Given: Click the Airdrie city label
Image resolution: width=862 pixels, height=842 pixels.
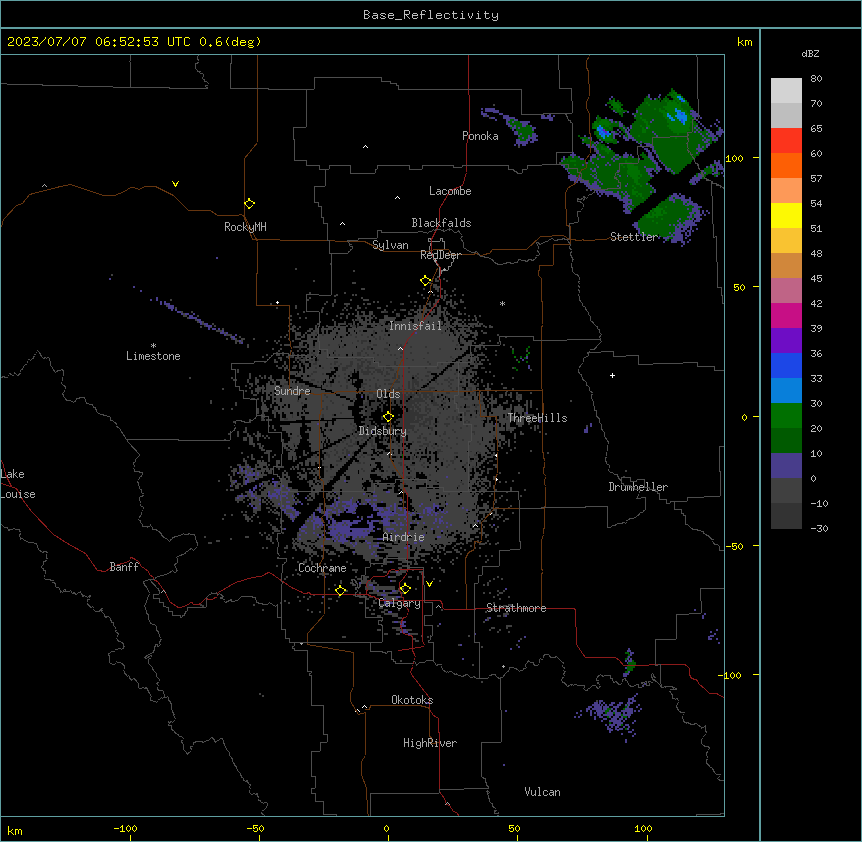Looking at the screenshot, I should [x=404, y=537].
